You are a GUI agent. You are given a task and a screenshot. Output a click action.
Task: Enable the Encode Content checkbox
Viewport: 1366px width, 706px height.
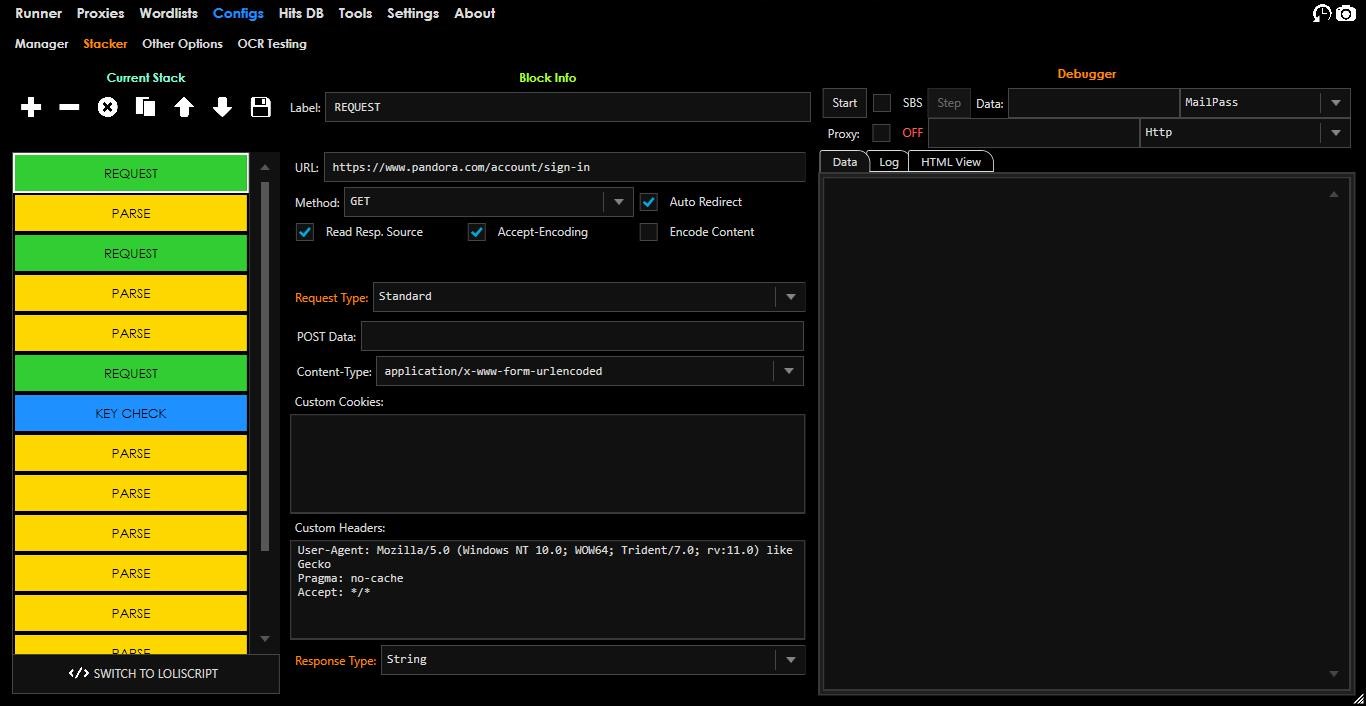pos(648,232)
